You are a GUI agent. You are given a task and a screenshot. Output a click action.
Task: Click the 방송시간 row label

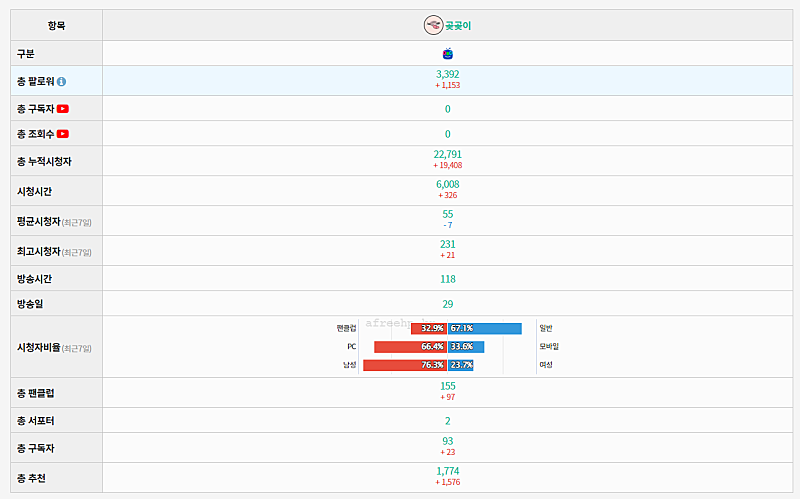coord(34,279)
